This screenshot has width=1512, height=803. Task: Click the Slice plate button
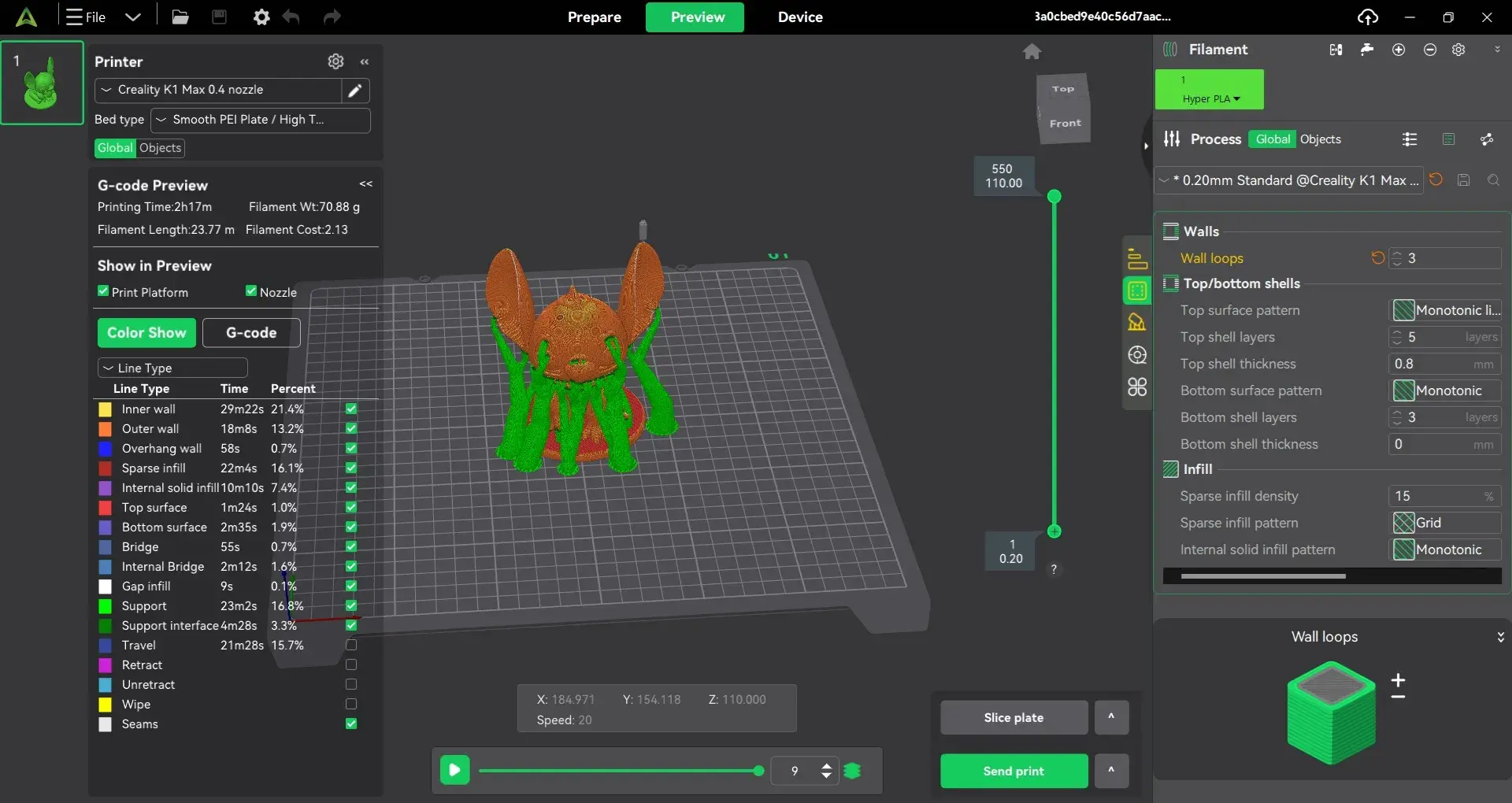[1014, 717]
